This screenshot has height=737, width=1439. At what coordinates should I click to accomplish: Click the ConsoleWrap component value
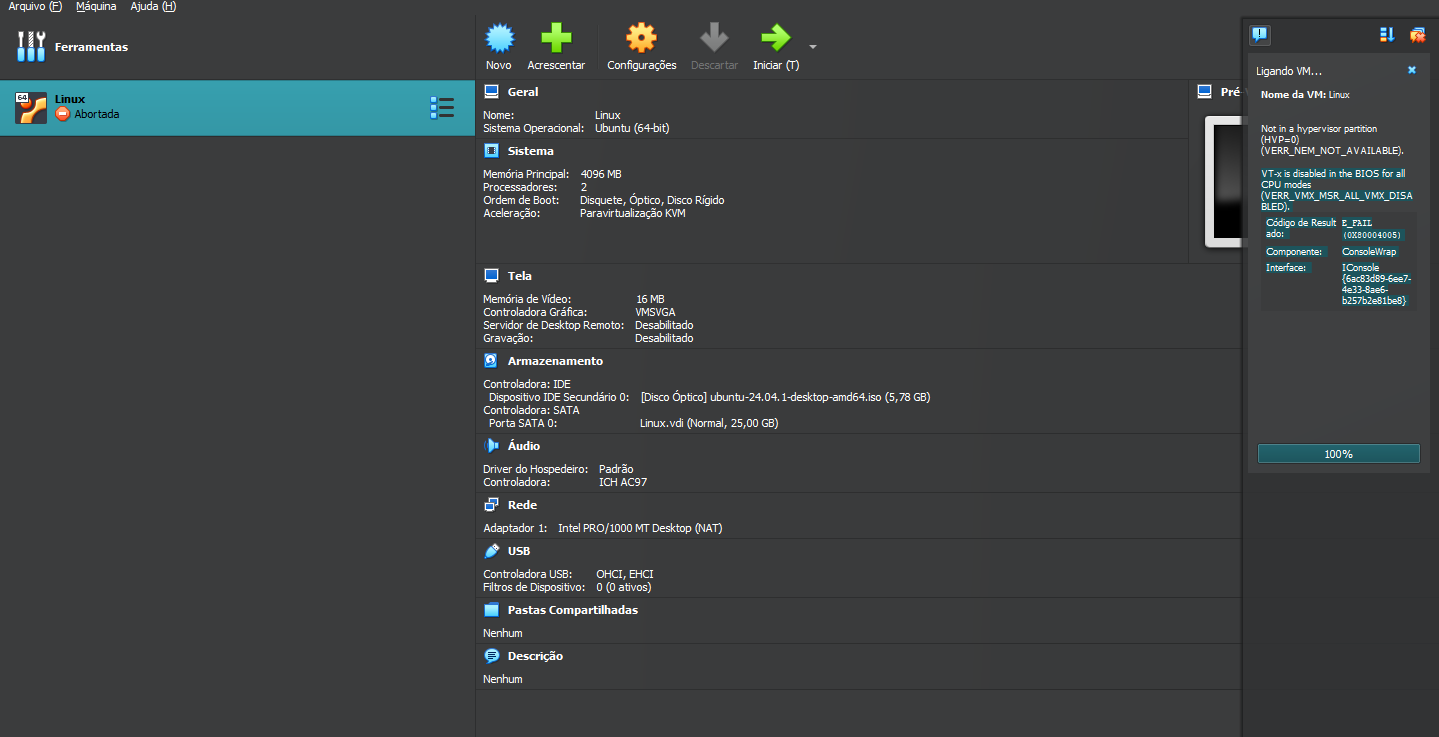1369,252
